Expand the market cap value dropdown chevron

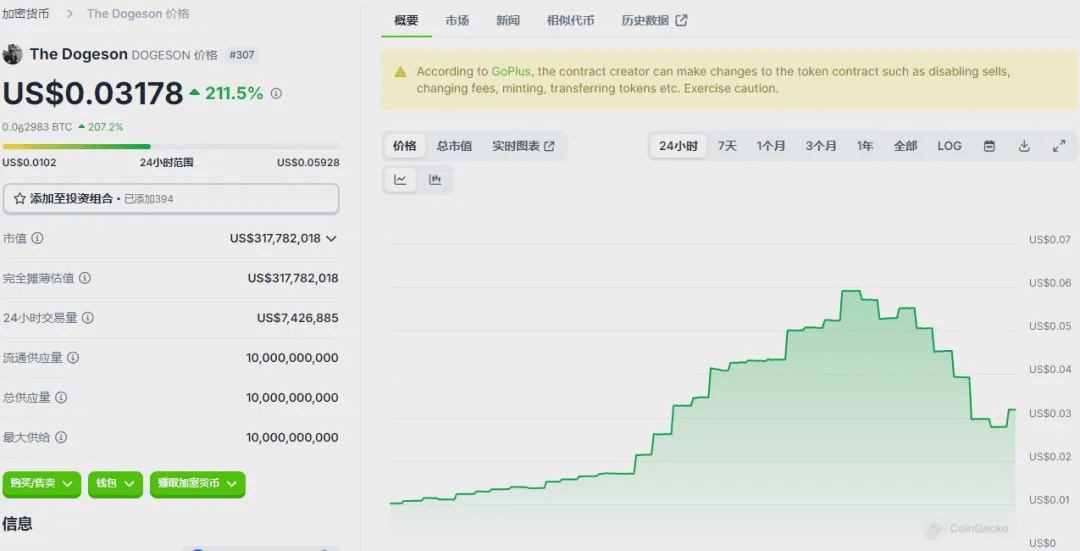331,238
